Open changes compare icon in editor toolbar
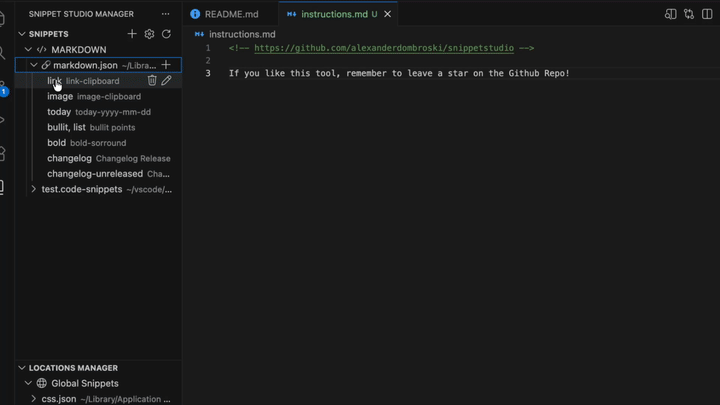Viewport: 720px width, 405px height. pos(689,14)
